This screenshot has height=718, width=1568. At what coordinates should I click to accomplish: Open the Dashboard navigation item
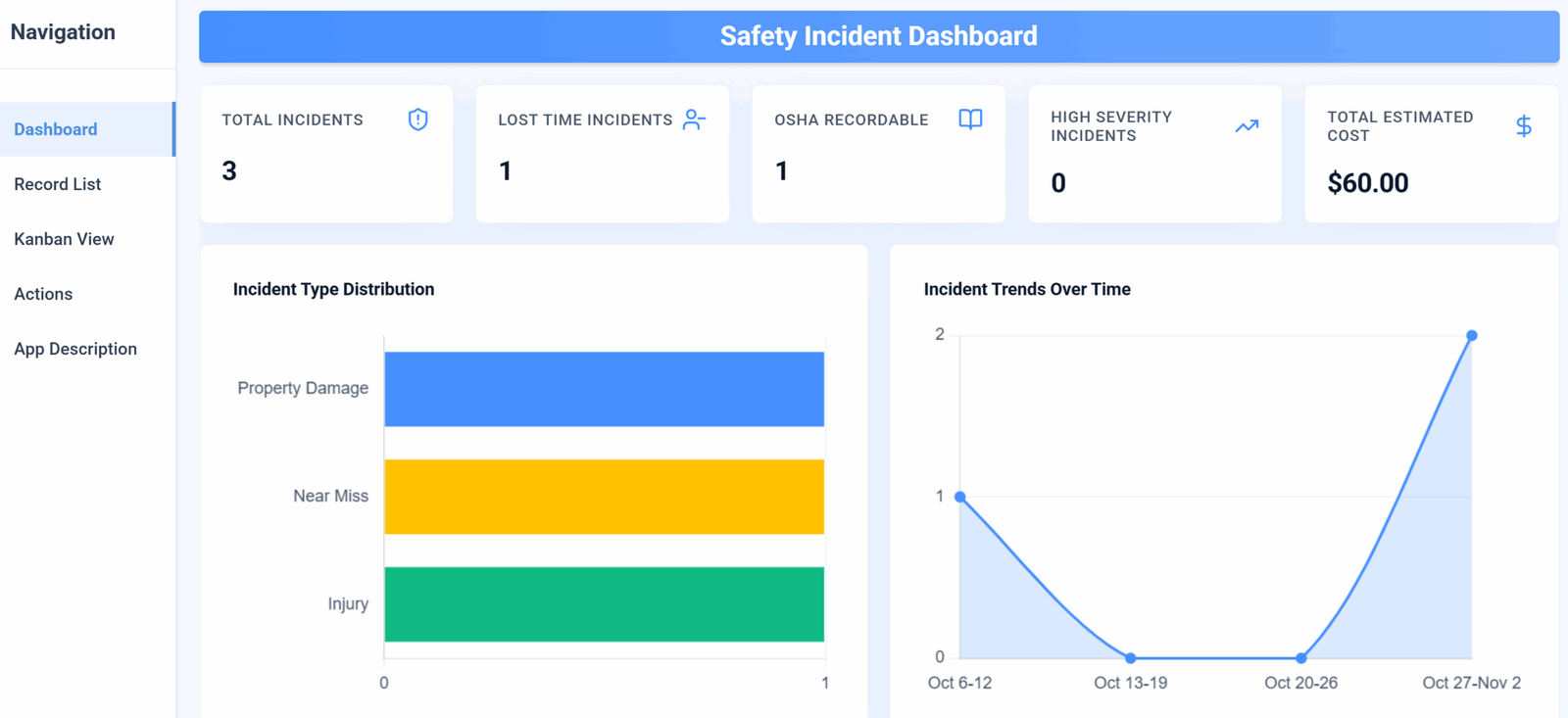point(87,129)
